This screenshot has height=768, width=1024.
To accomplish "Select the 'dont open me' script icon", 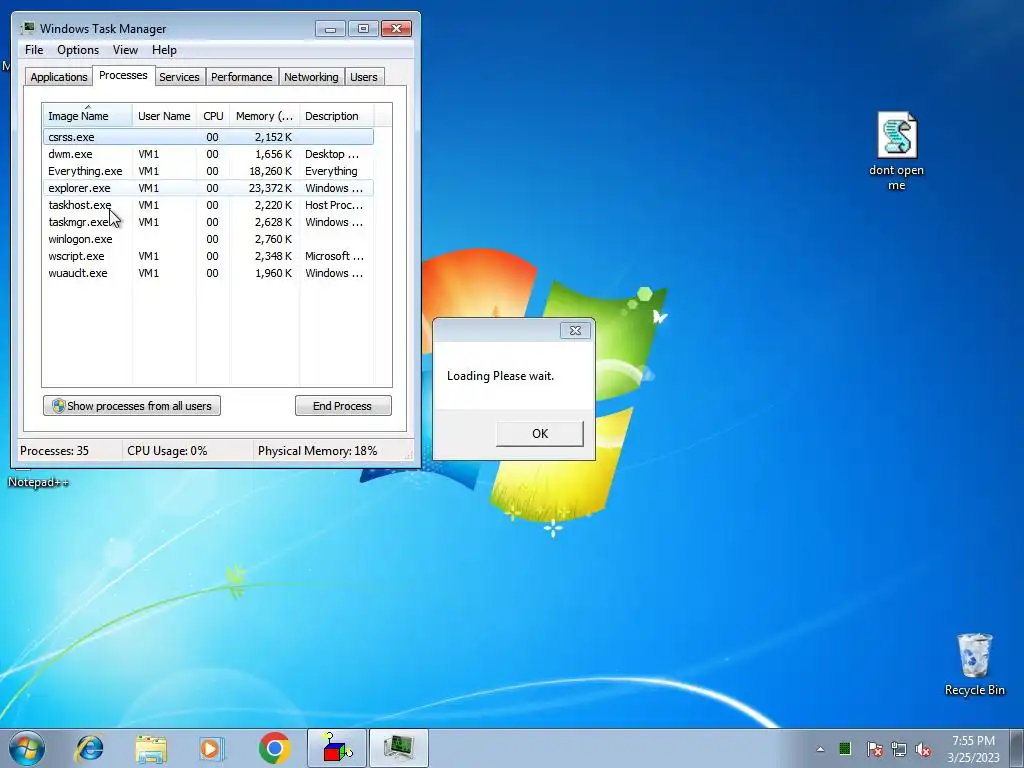I will tap(897, 152).
